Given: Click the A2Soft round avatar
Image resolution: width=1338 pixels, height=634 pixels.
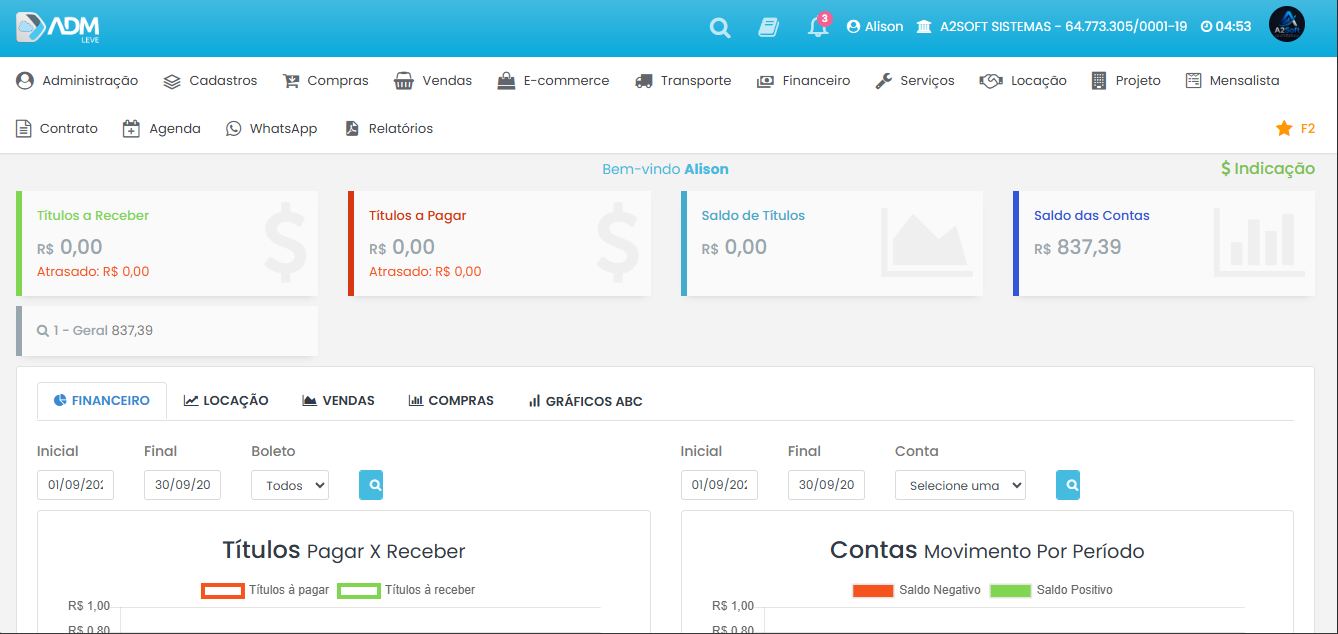Looking at the screenshot, I should pos(1287,25).
